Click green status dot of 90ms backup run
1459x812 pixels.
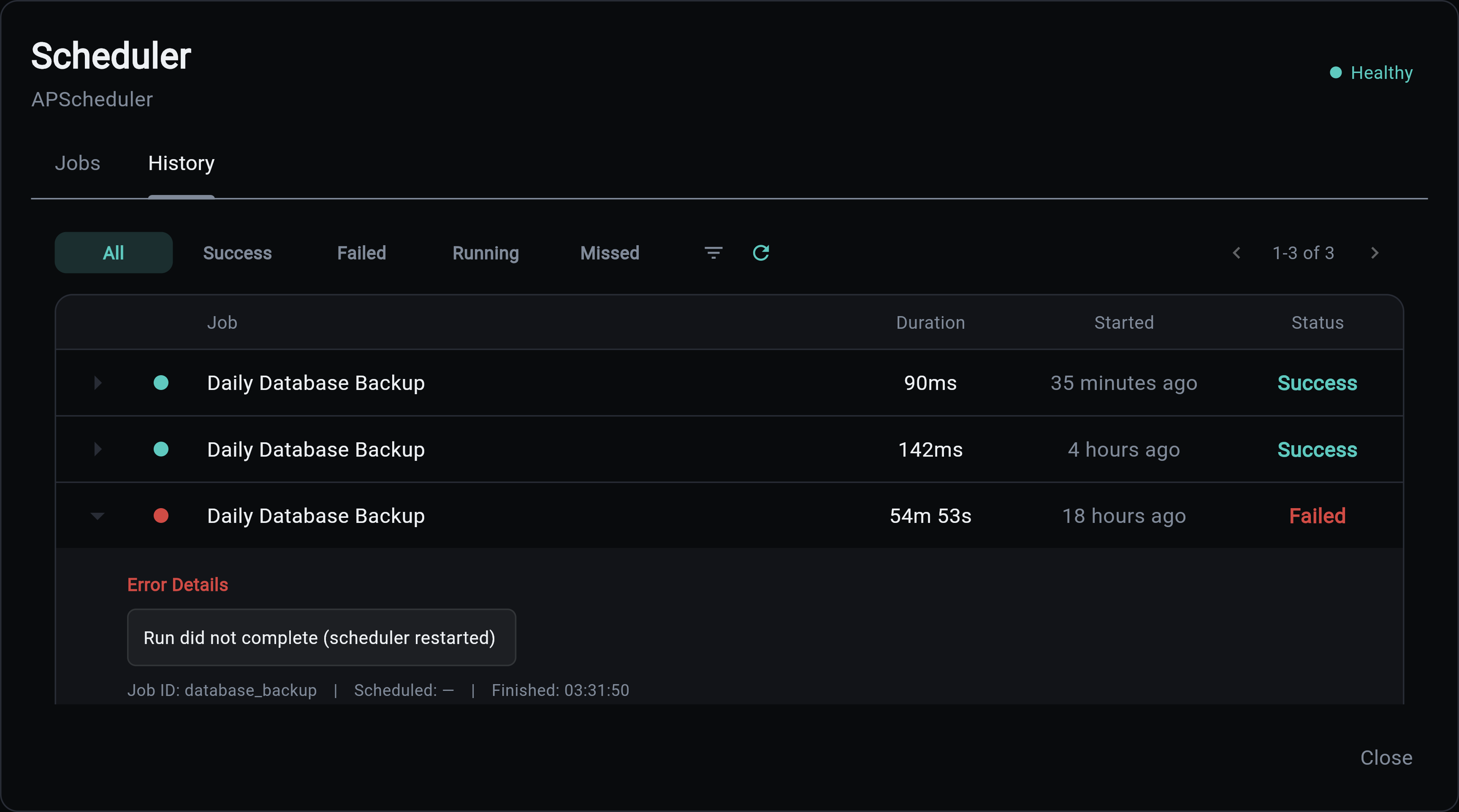tap(161, 383)
